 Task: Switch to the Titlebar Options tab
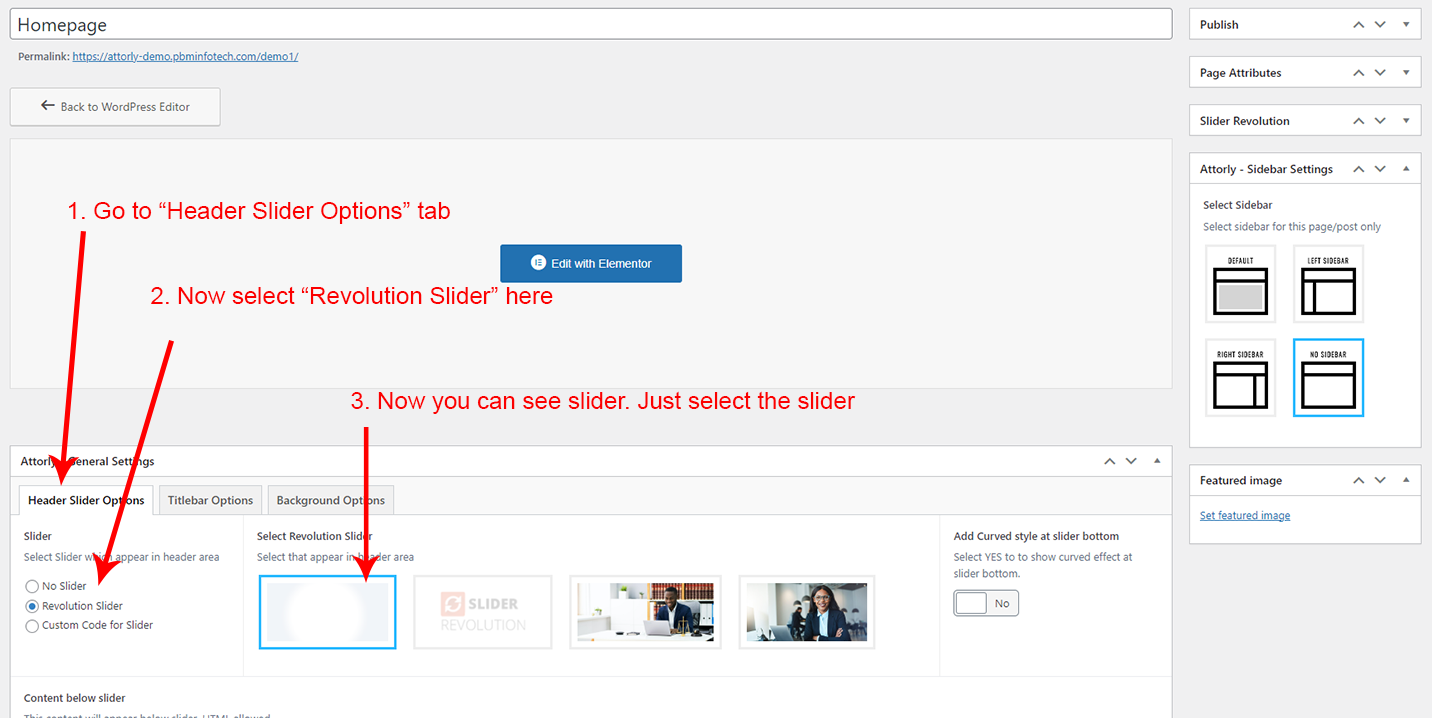point(210,500)
